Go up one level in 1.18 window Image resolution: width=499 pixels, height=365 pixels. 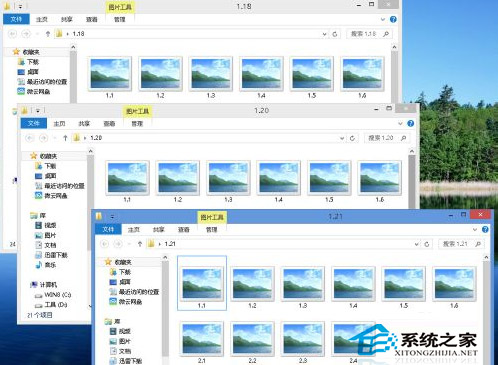pyautogui.click(x=48, y=34)
